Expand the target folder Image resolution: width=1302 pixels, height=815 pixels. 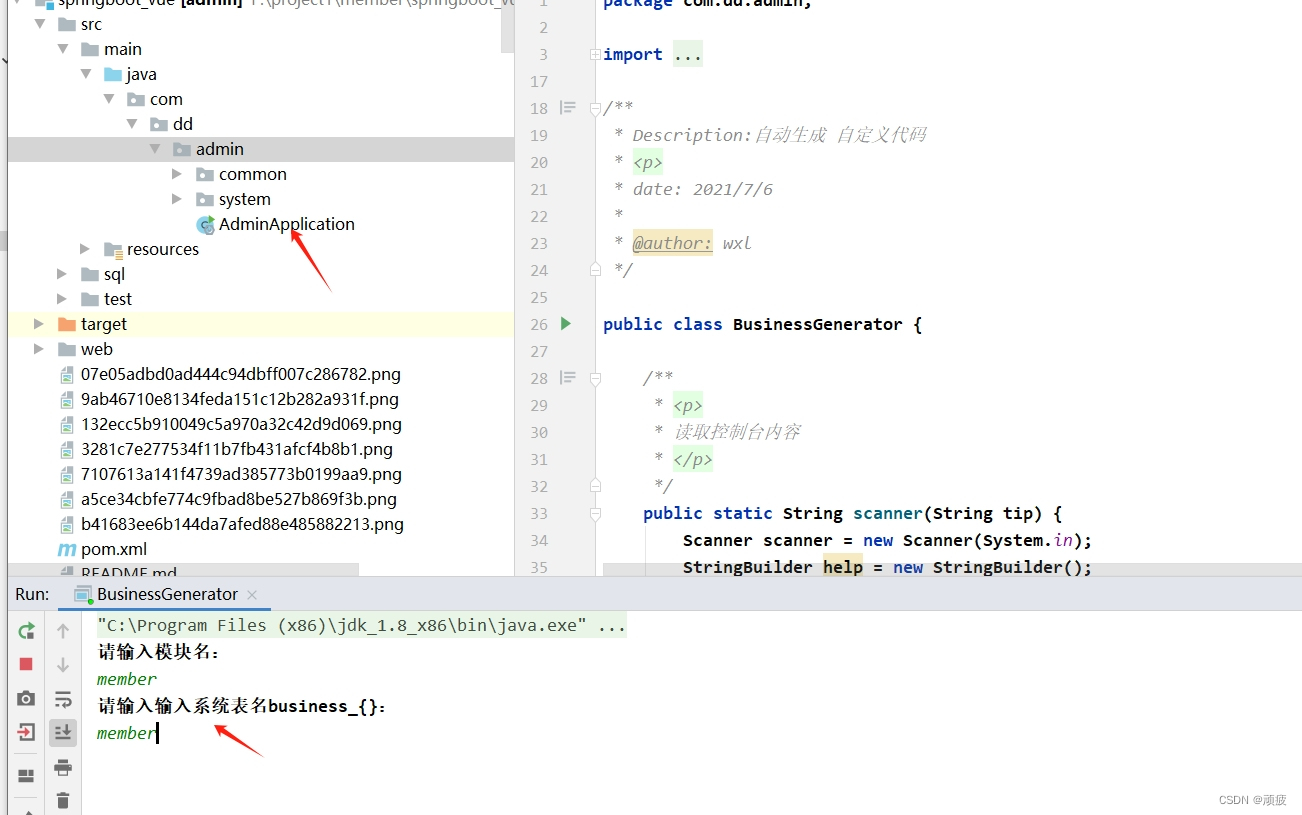(x=39, y=324)
